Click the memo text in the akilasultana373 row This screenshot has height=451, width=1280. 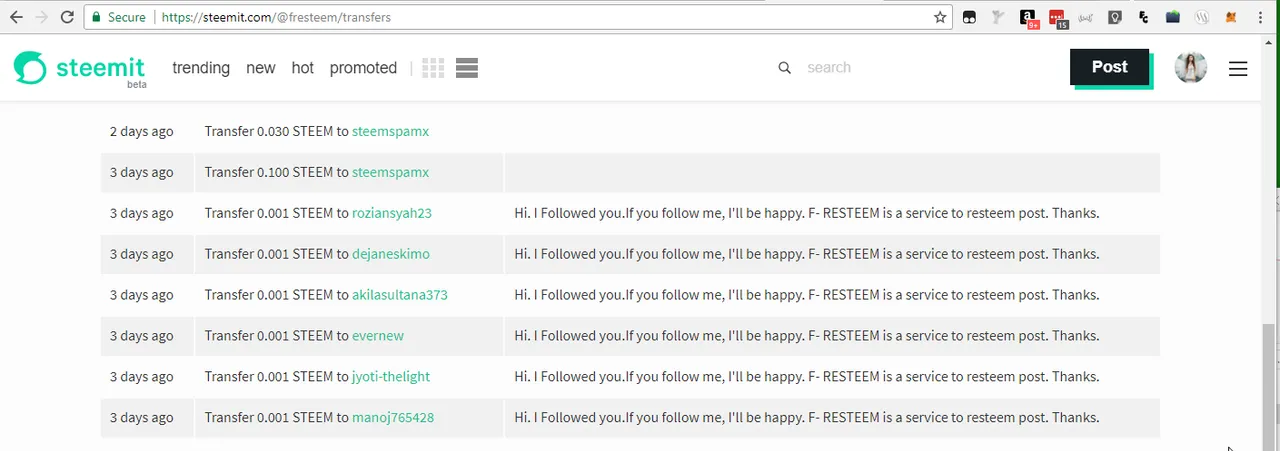(x=807, y=295)
